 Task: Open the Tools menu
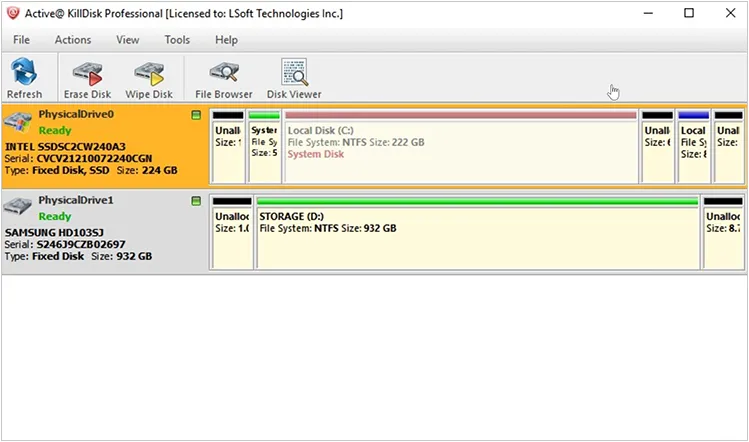click(x=177, y=40)
